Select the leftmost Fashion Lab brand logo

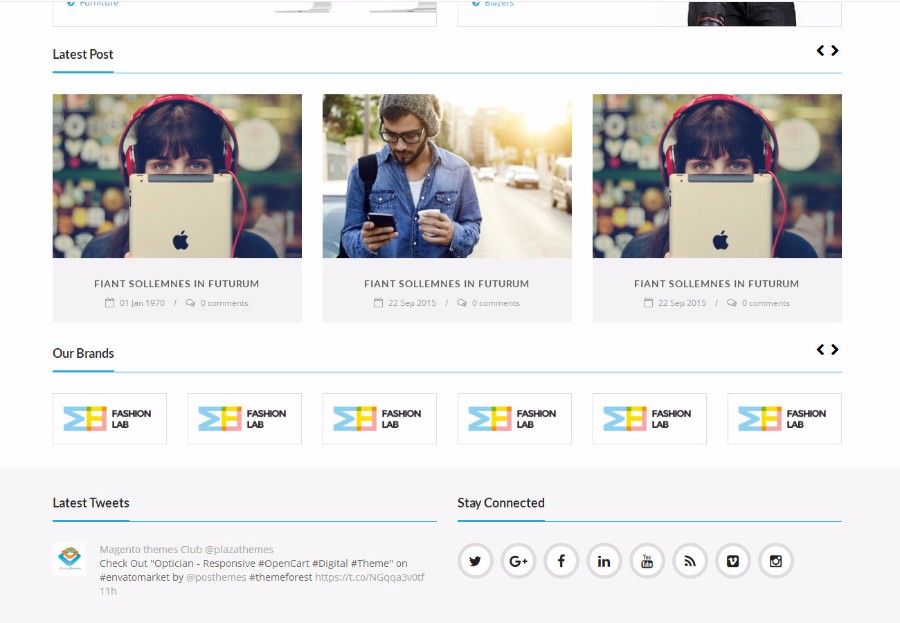coord(109,418)
